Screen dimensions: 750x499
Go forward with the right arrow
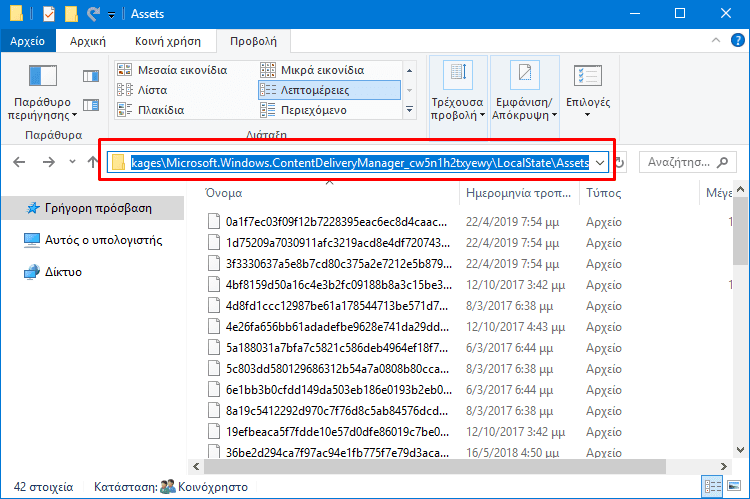48,162
